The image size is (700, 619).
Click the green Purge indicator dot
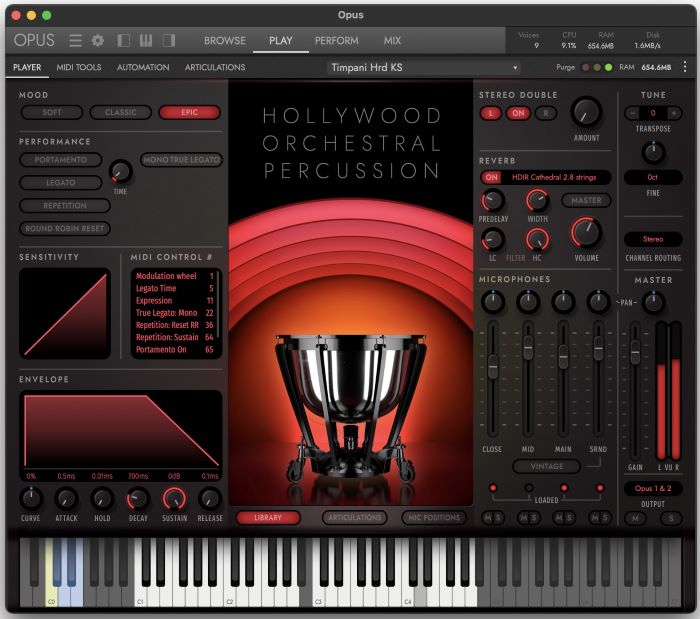click(x=608, y=67)
